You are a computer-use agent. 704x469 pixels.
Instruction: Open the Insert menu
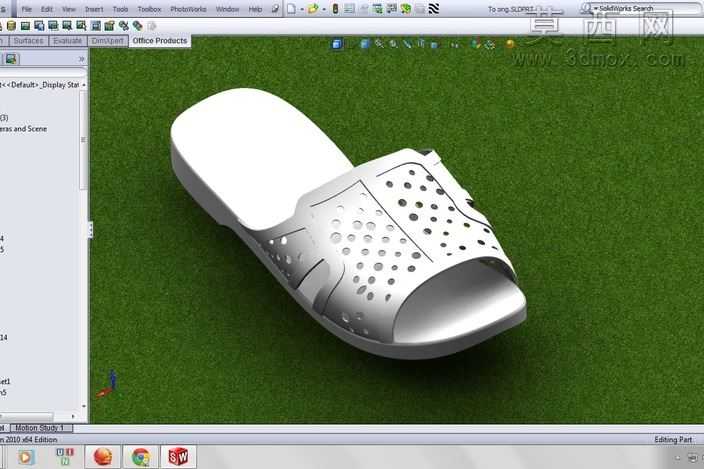(94, 9)
